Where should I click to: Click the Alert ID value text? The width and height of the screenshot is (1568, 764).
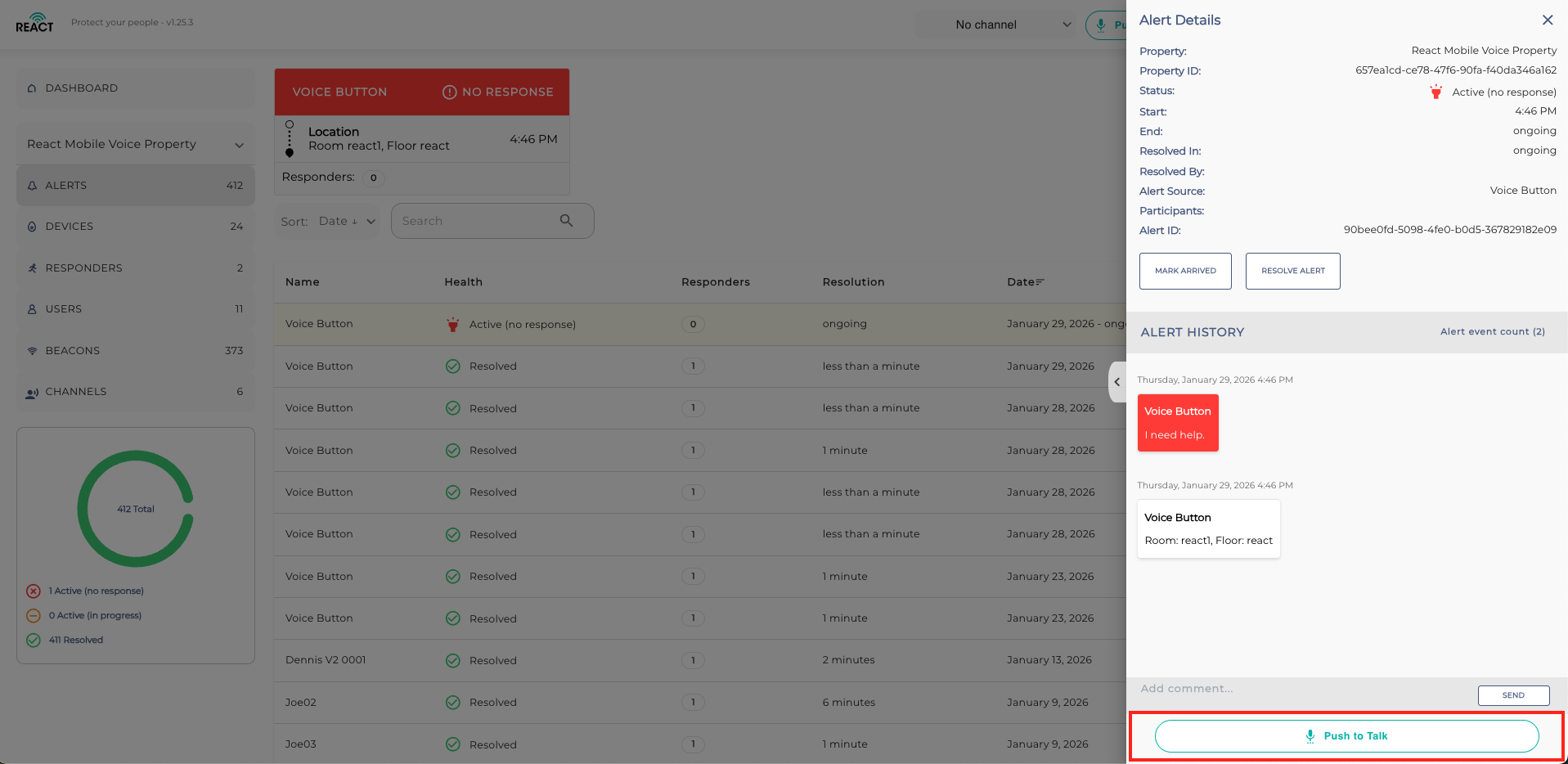pyautogui.click(x=1450, y=230)
